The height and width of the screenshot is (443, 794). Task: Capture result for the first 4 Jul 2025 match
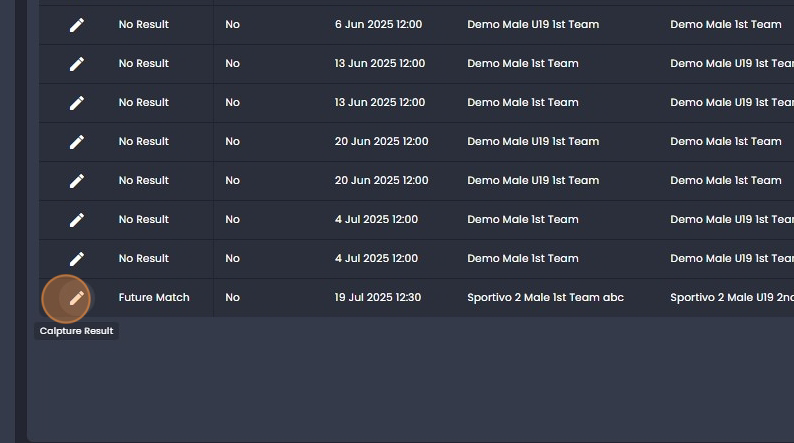tap(77, 220)
